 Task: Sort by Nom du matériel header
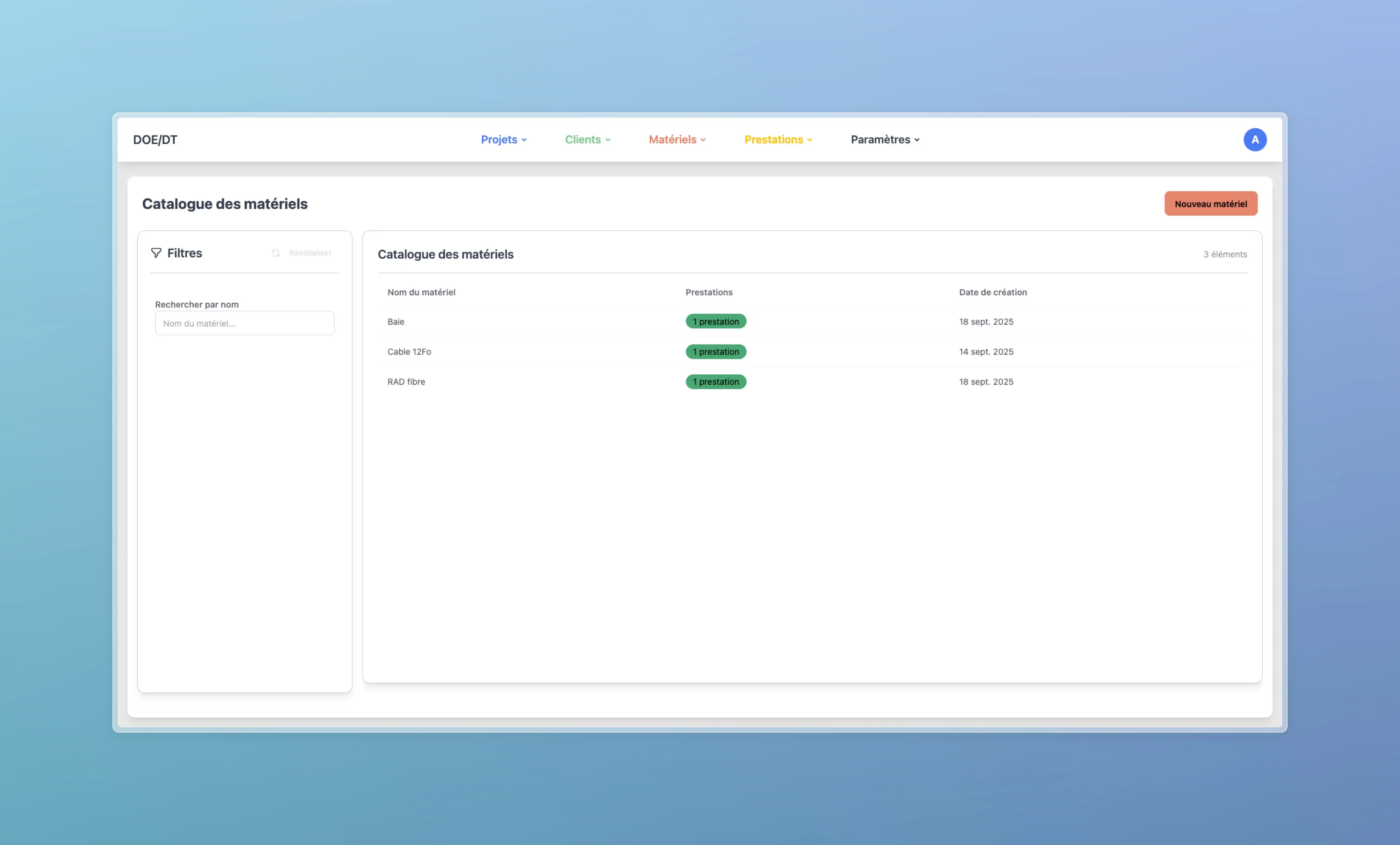click(x=421, y=293)
